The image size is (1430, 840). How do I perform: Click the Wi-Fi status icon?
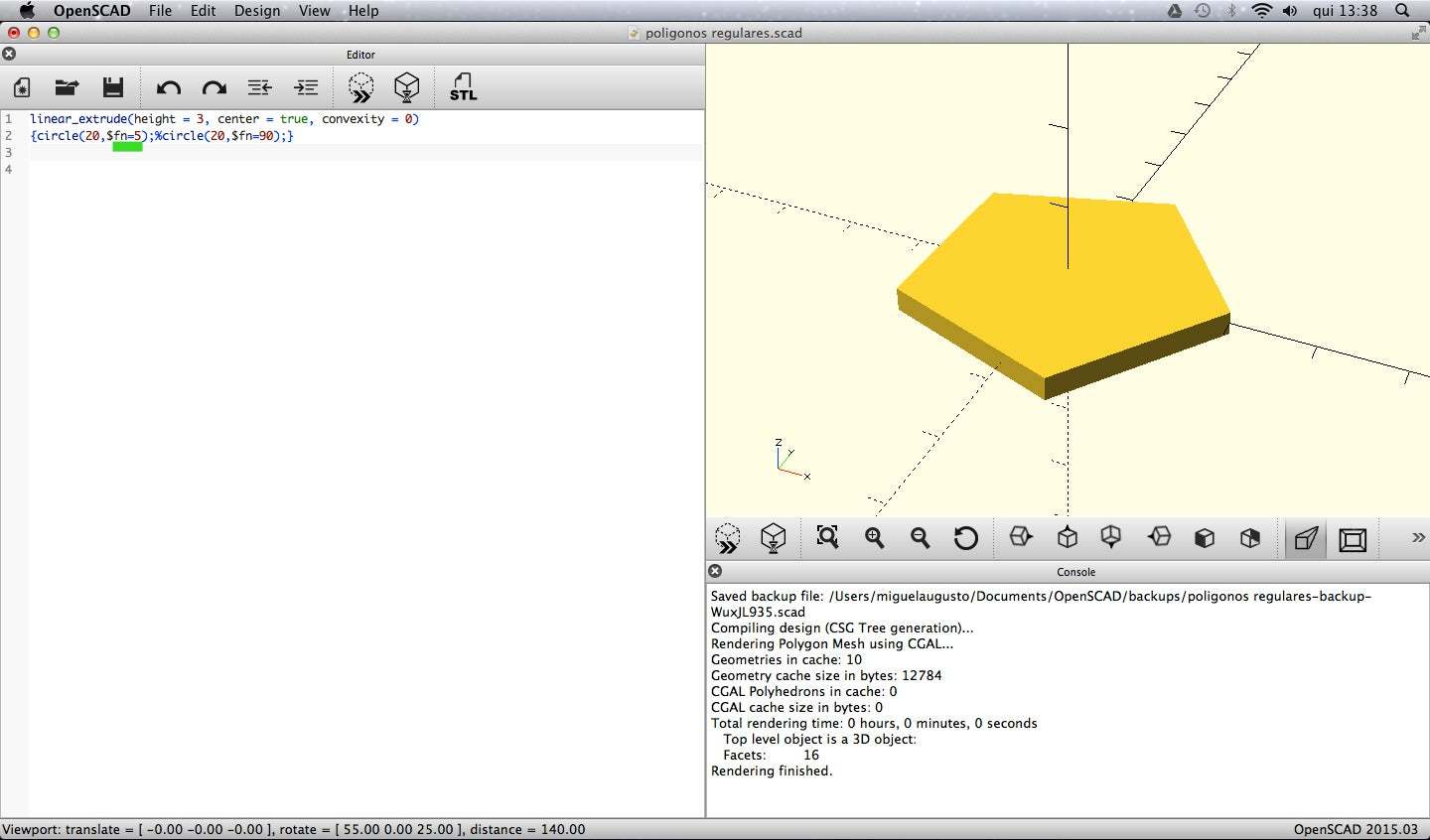[x=1261, y=11]
